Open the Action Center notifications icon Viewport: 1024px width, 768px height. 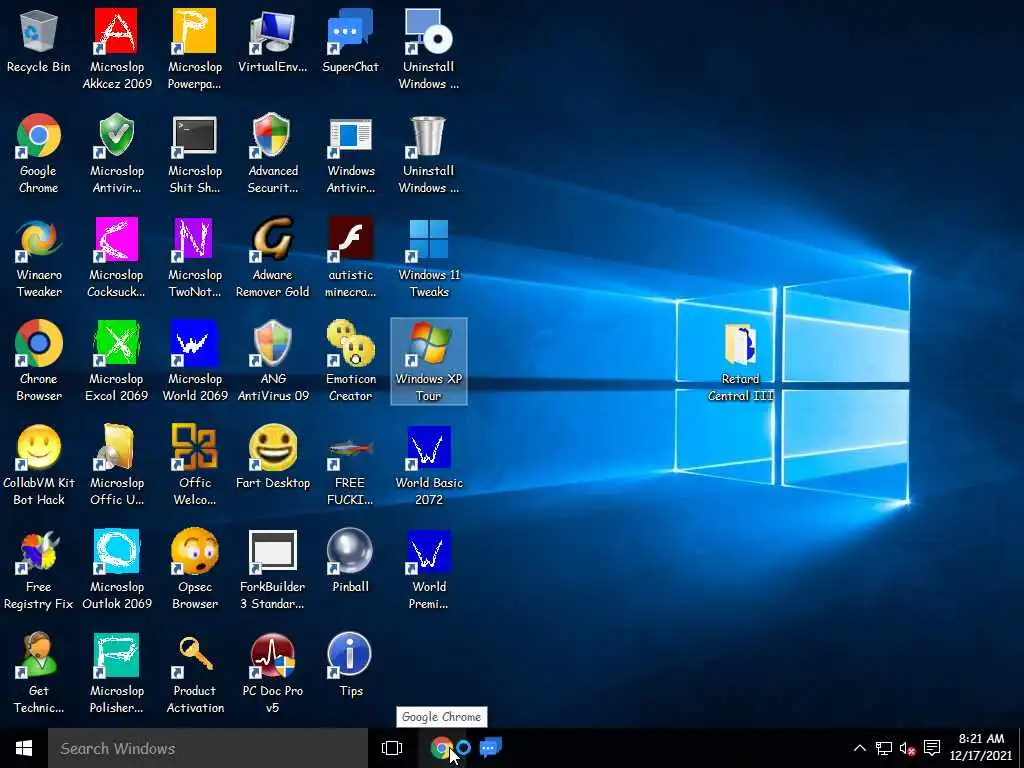click(932, 748)
